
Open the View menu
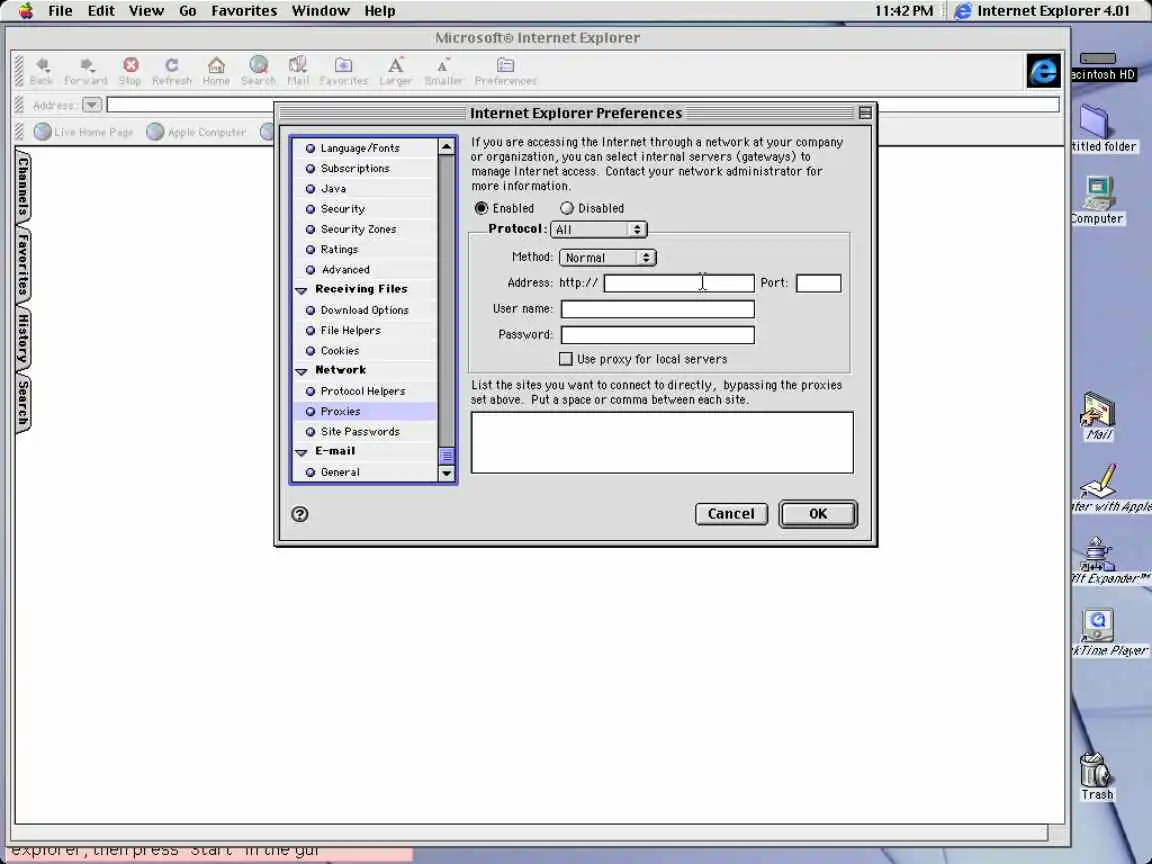(x=146, y=10)
